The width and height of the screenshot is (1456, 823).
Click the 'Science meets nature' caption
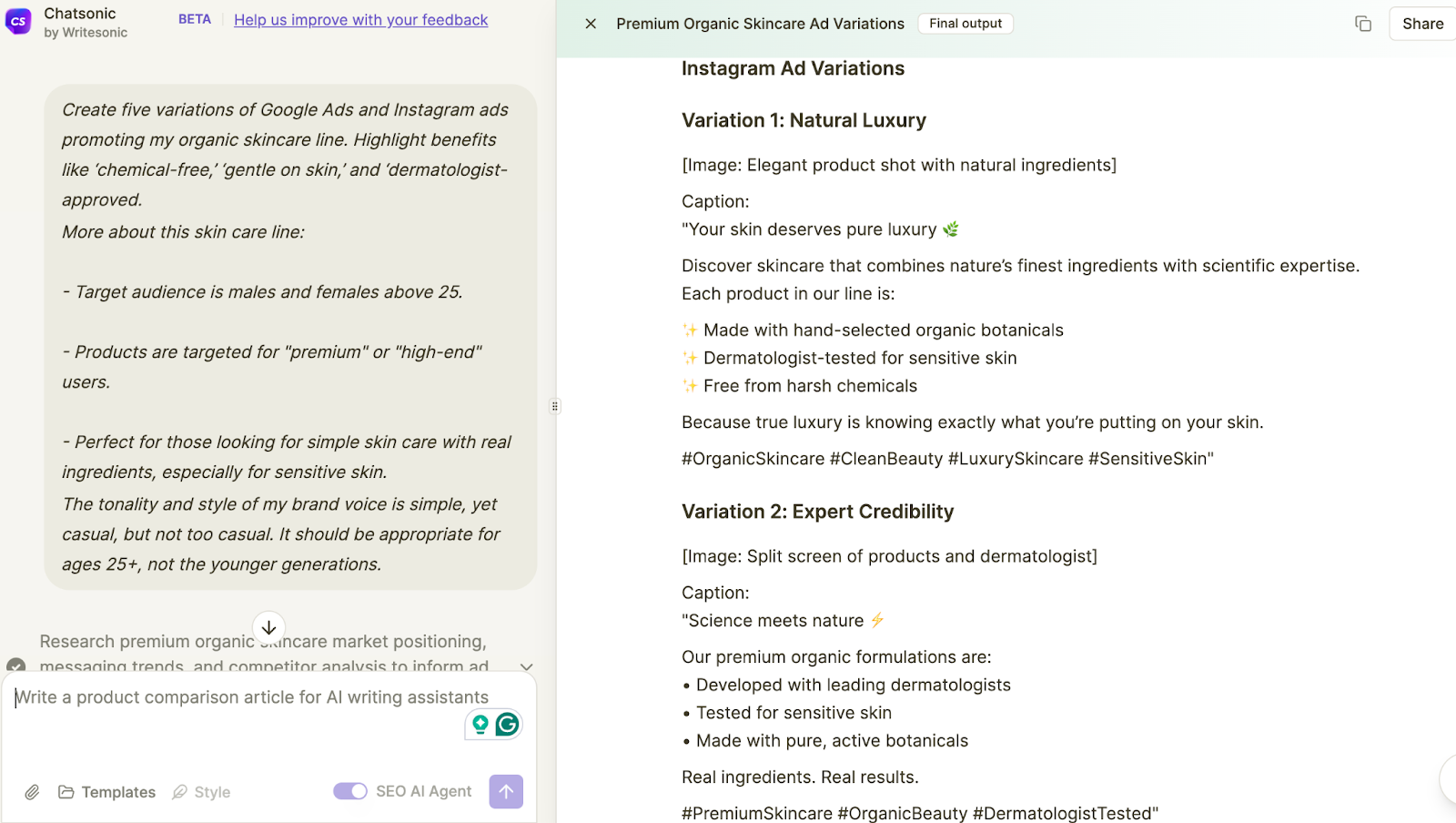click(783, 621)
